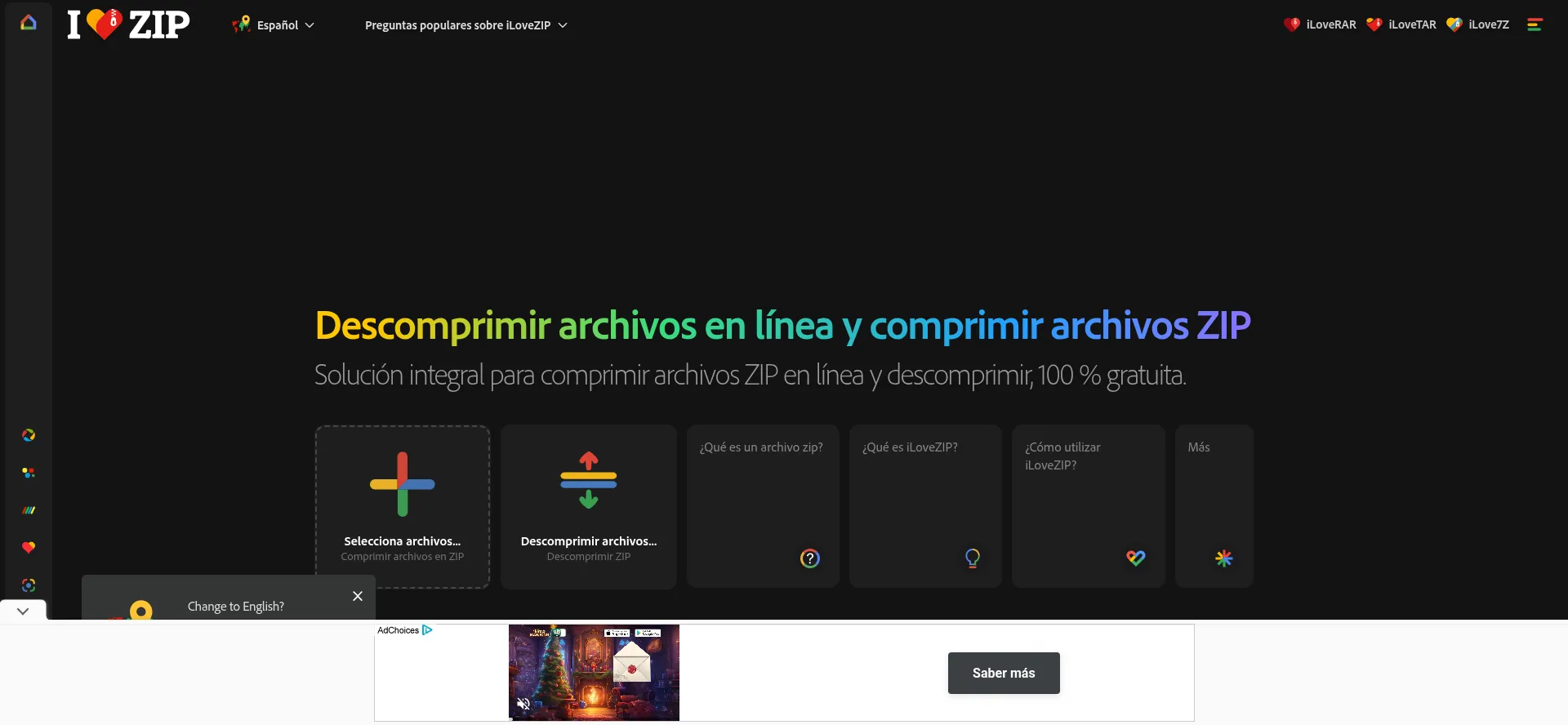1568x725 pixels.
Task: Click Selecciona archivos... label
Action: [x=403, y=541]
